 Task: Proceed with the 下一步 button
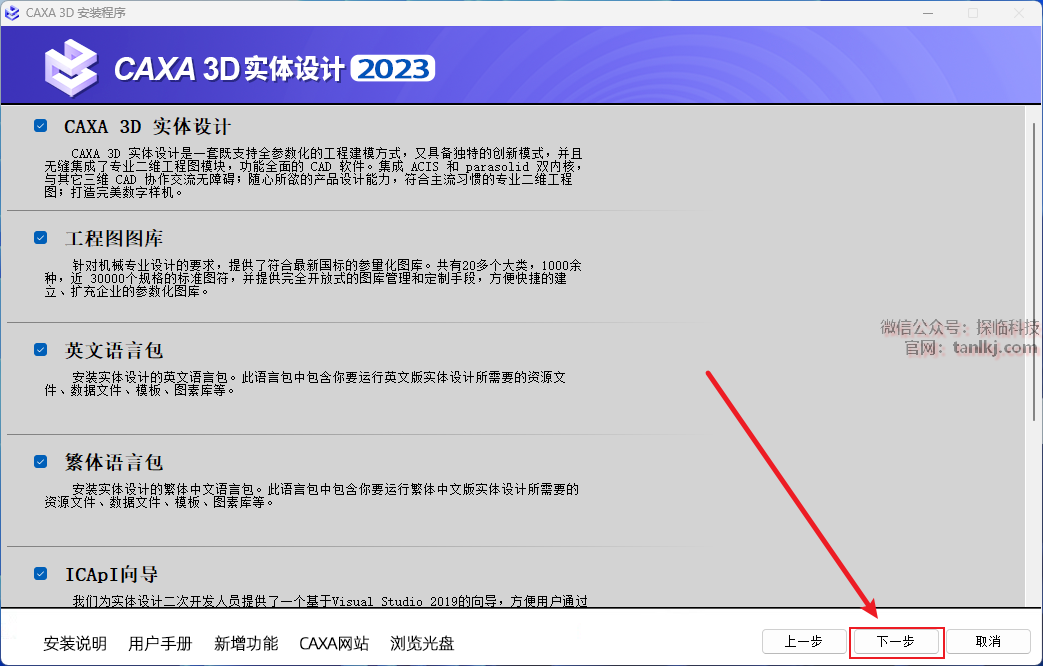(x=895, y=642)
